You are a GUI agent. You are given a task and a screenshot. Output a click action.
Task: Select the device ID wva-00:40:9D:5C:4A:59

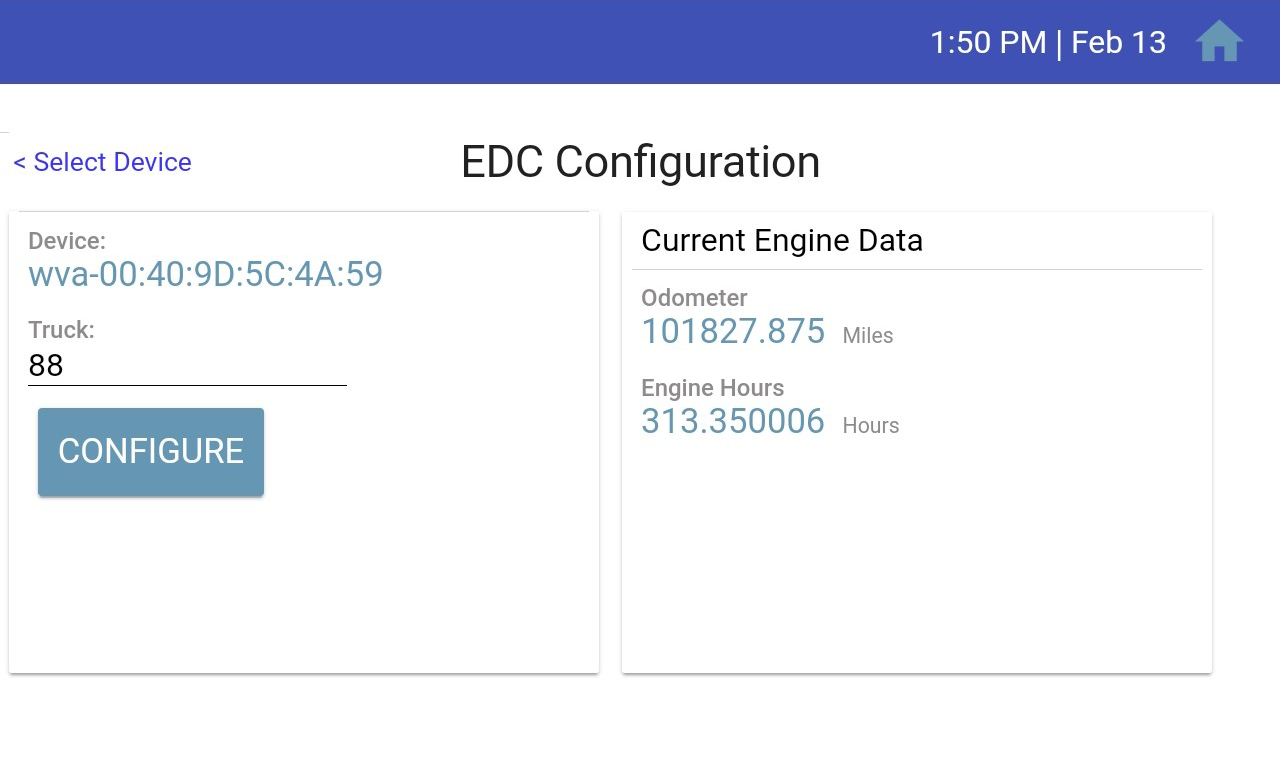[x=205, y=274]
